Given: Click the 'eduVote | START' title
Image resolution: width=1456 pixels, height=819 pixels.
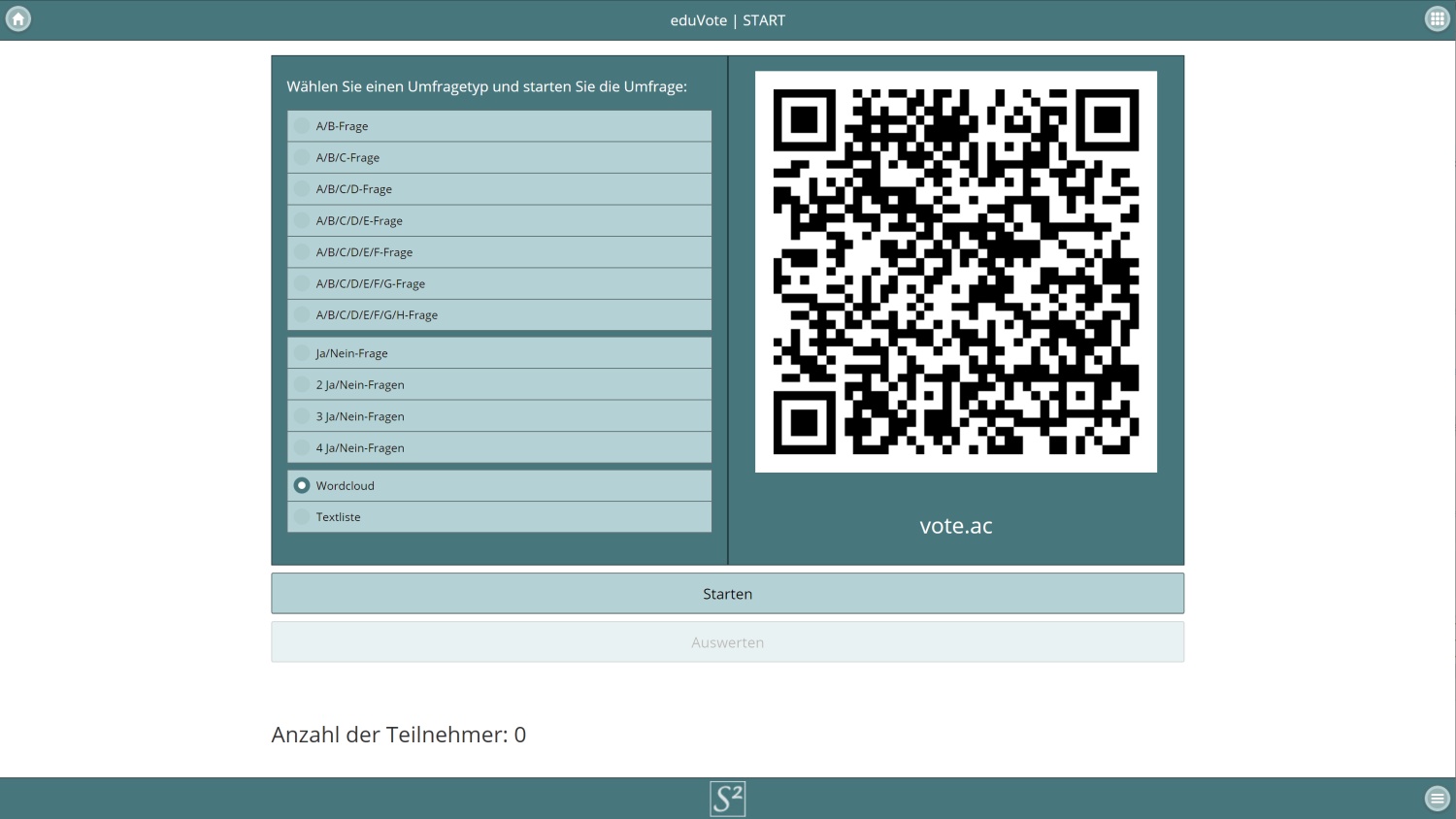Looking at the screenshot, I should (x=728, y=20).
